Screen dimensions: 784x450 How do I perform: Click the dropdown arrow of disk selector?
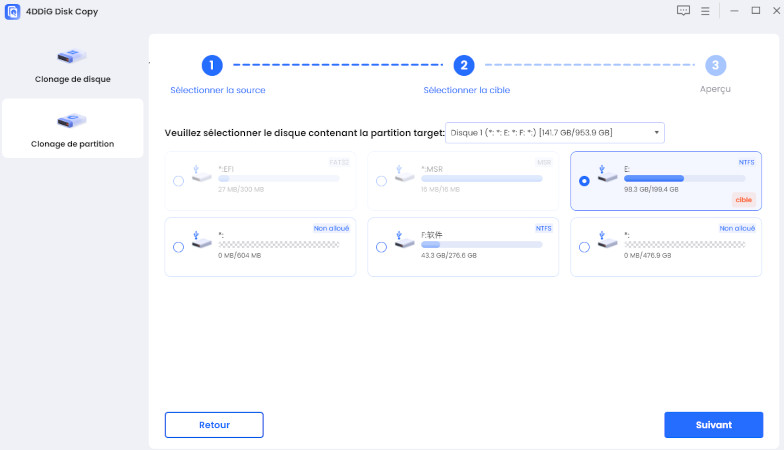point(656,133)
